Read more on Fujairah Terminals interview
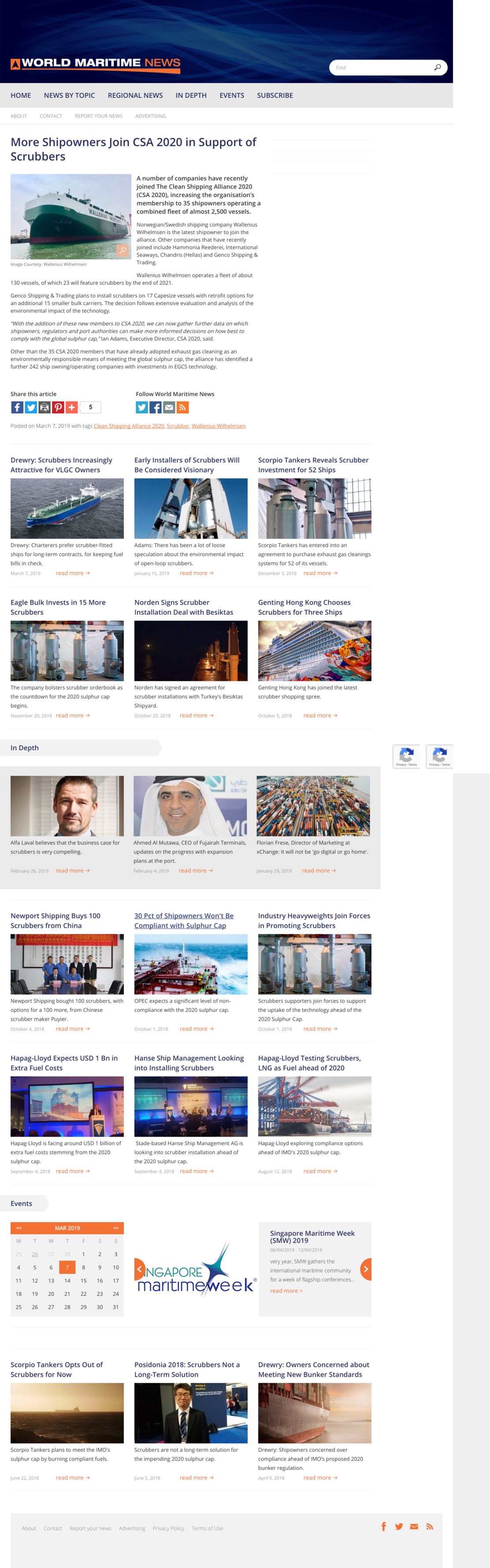 [196, 871]
